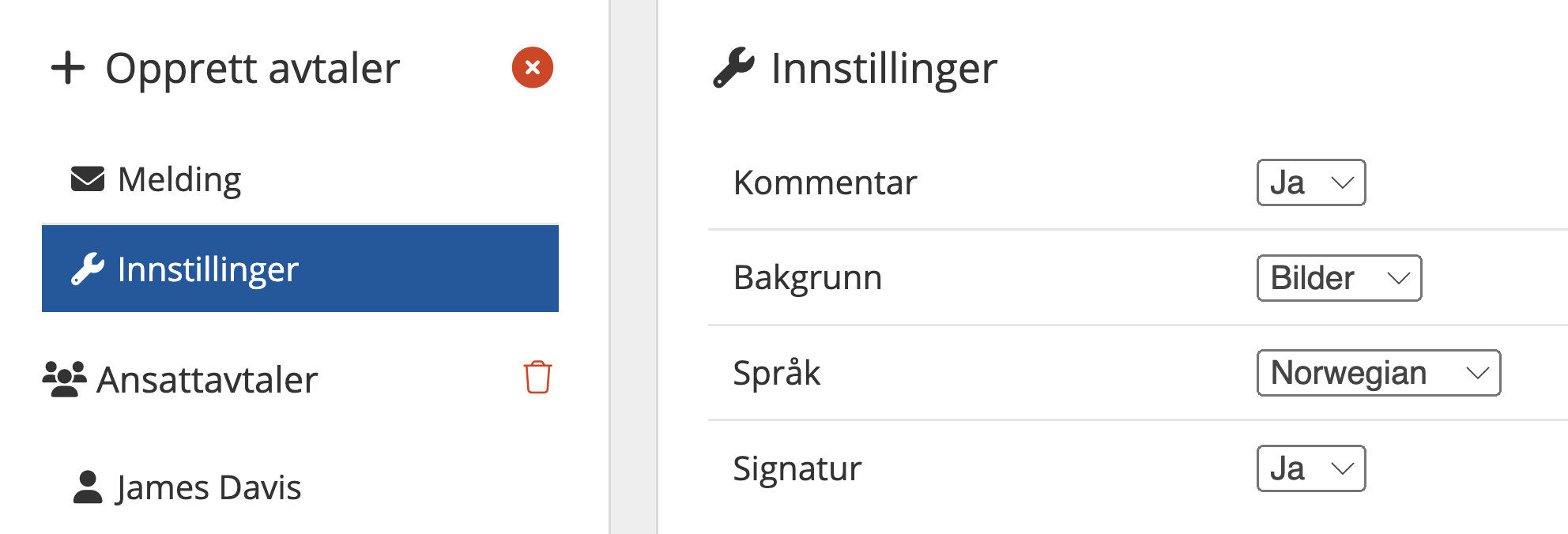Click the group icon beside Ansattavtaler
This screenshot has width=1568, height=534.
coord(64,379)
